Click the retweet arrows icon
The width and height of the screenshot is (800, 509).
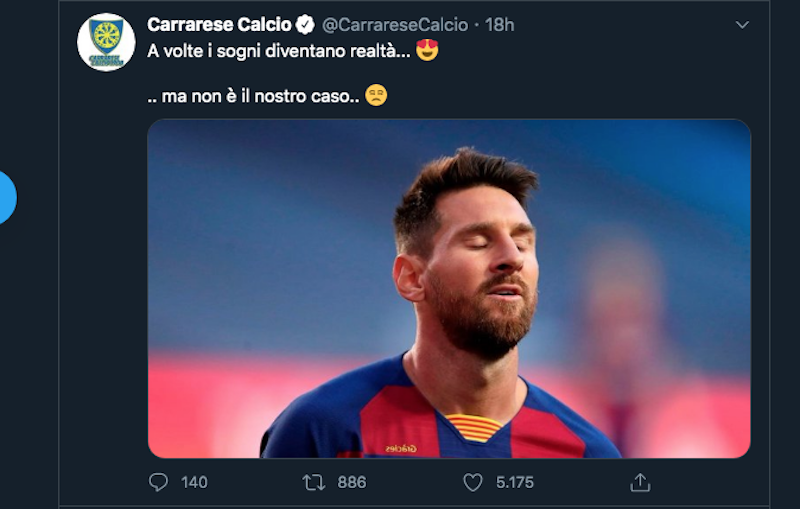[314, 482]
